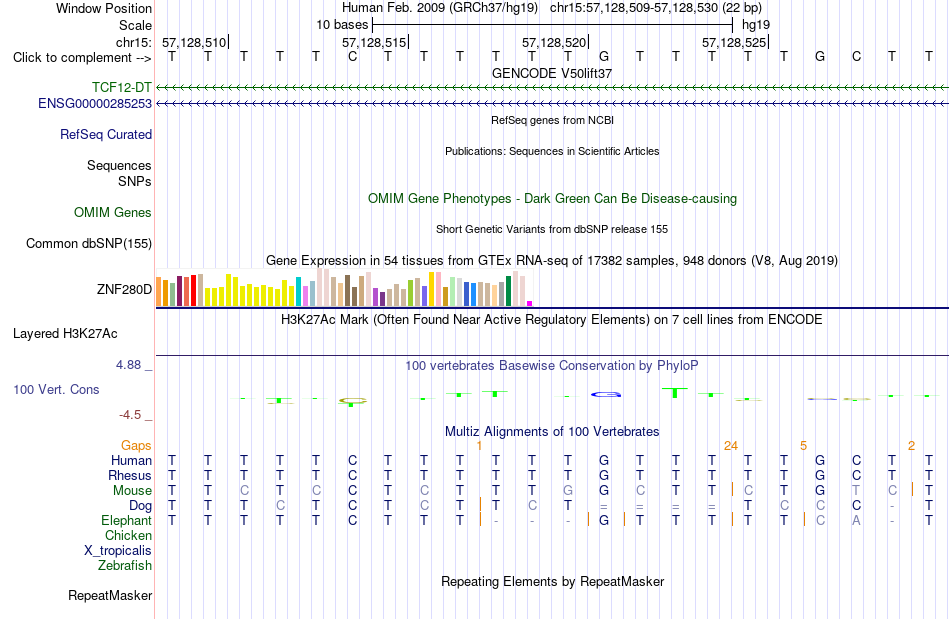Screen dimensions: 950x619
Task: Click the '10 bases' scale bar label
Action: (x=342, y=25)
